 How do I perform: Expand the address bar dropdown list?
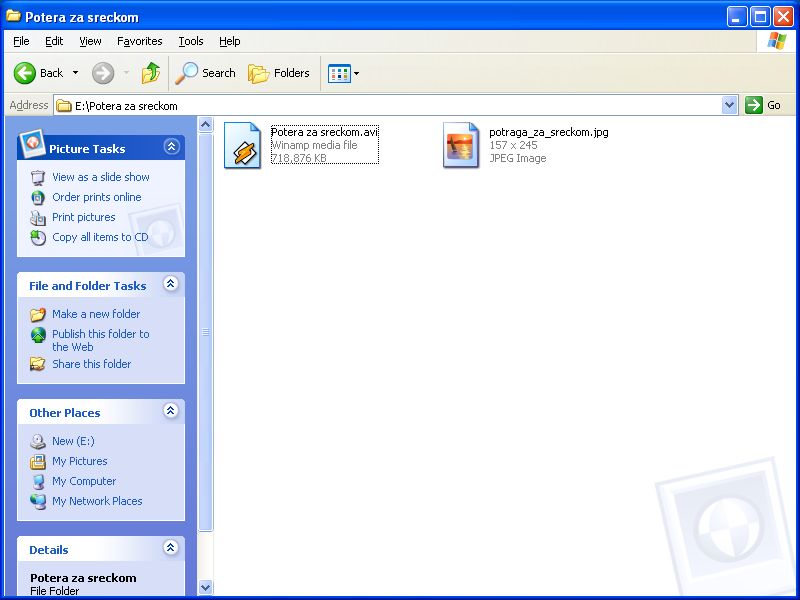pos(730,106)
